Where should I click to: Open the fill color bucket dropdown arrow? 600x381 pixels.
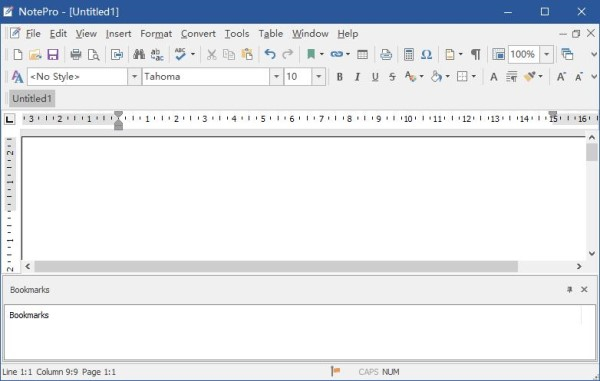click(x=447, y=77)
